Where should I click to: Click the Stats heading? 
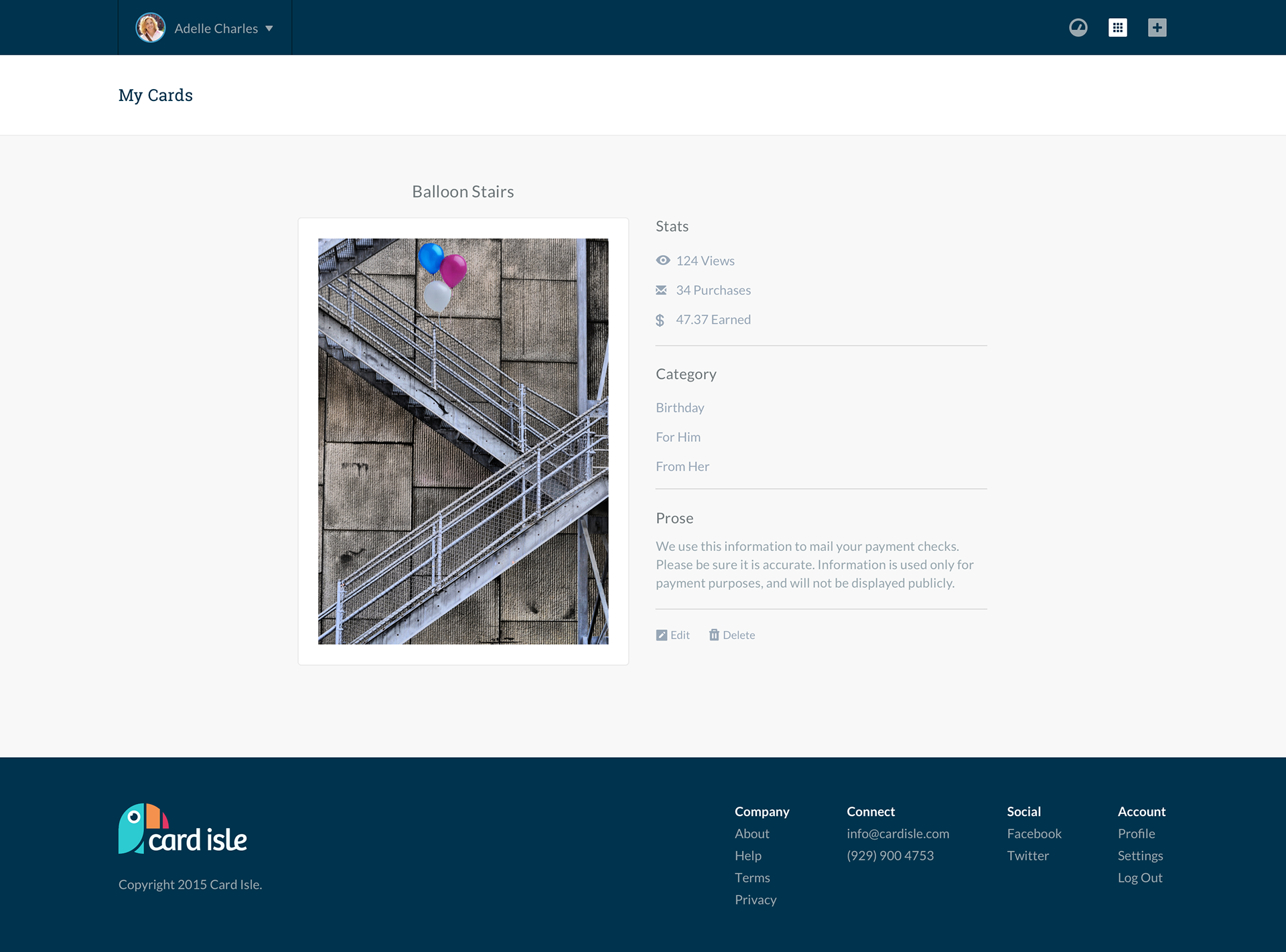672,226
